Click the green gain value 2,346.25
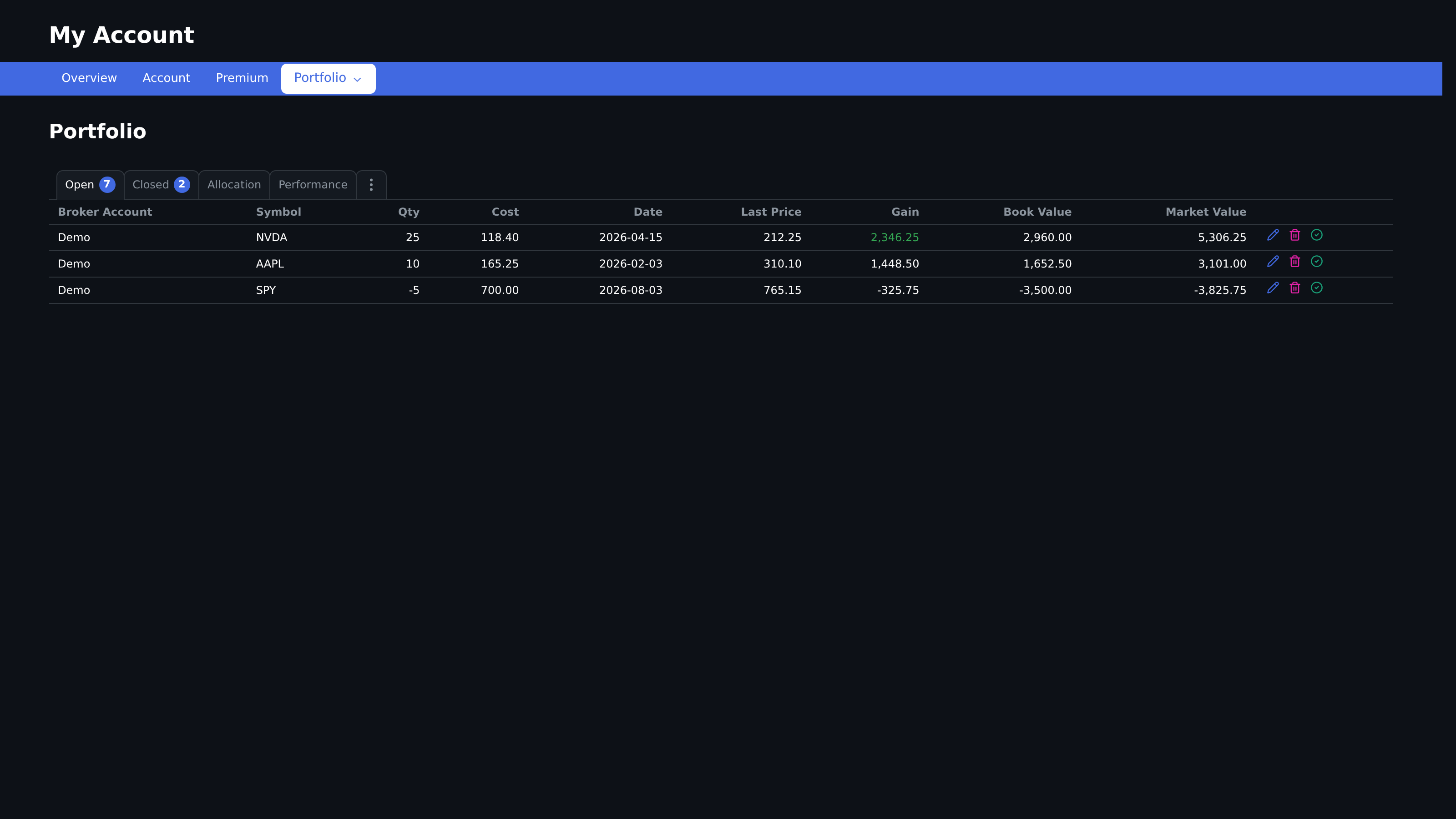Viewport: 1456px width, 819px height. coord(895,238)
